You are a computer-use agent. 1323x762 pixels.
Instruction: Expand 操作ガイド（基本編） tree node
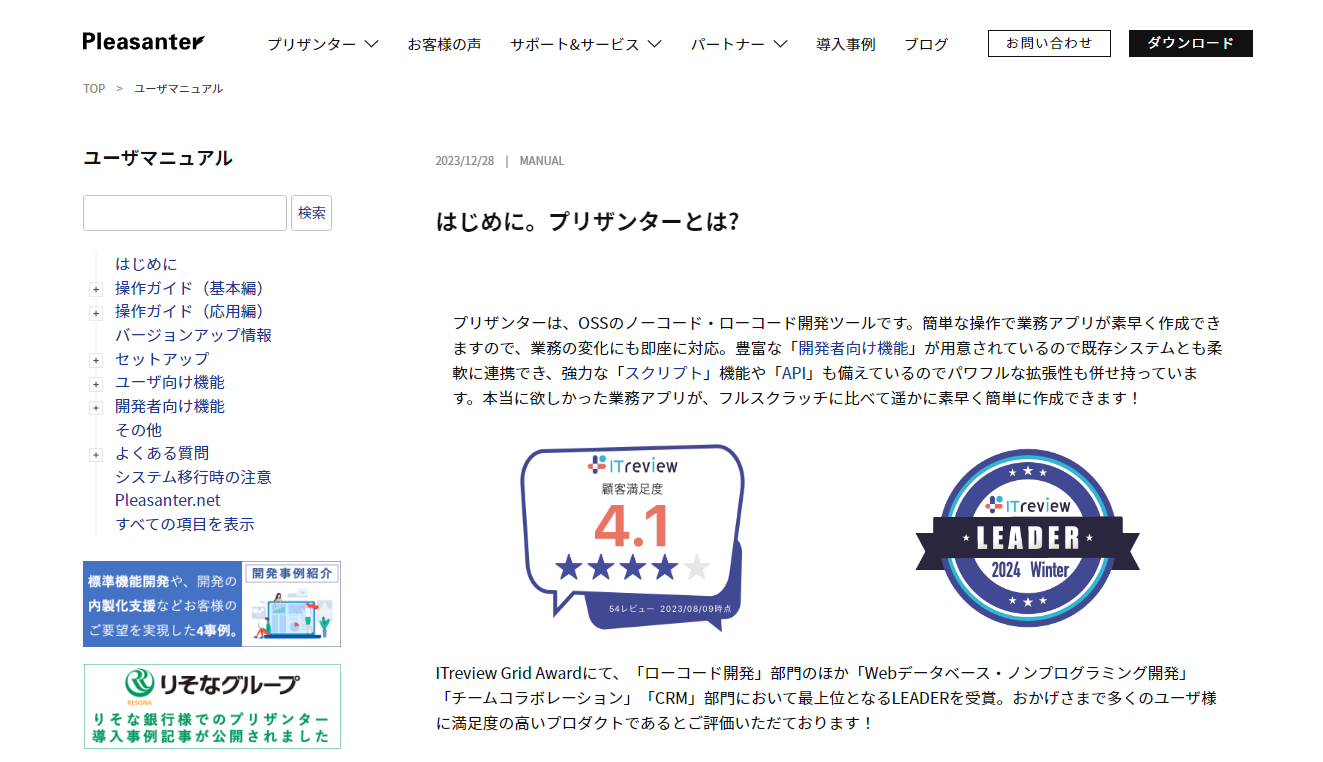96,289
